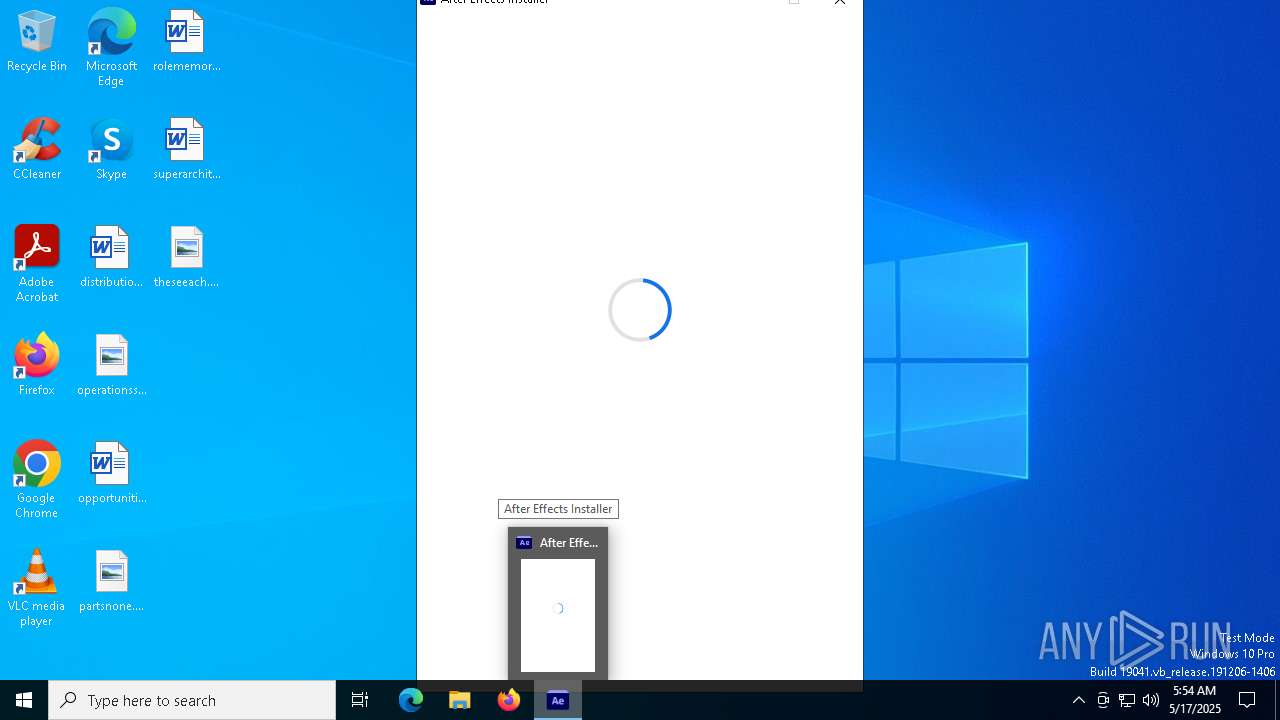Click the security tray icon beside network
1280x720 pixels.
tap(1103, 700)
